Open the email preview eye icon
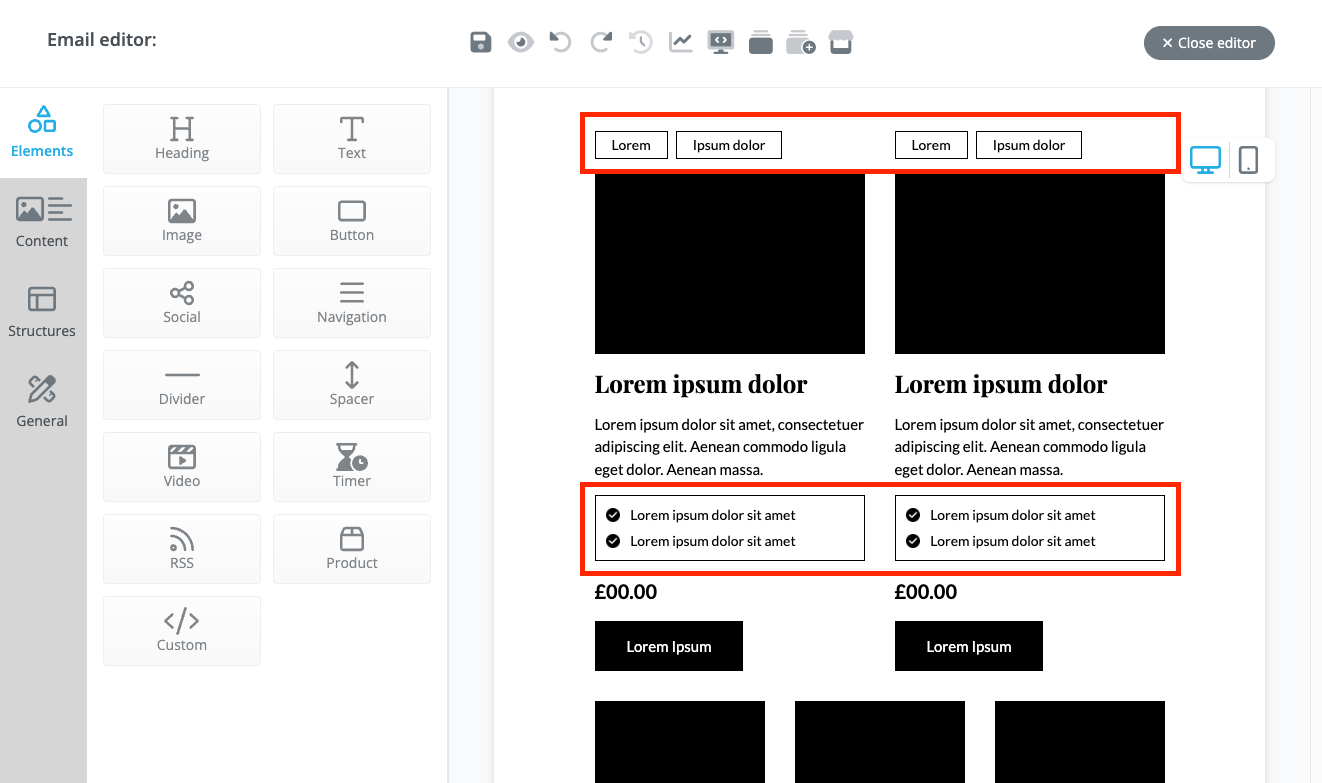The image size is (1322, 783). click(520, 42)
